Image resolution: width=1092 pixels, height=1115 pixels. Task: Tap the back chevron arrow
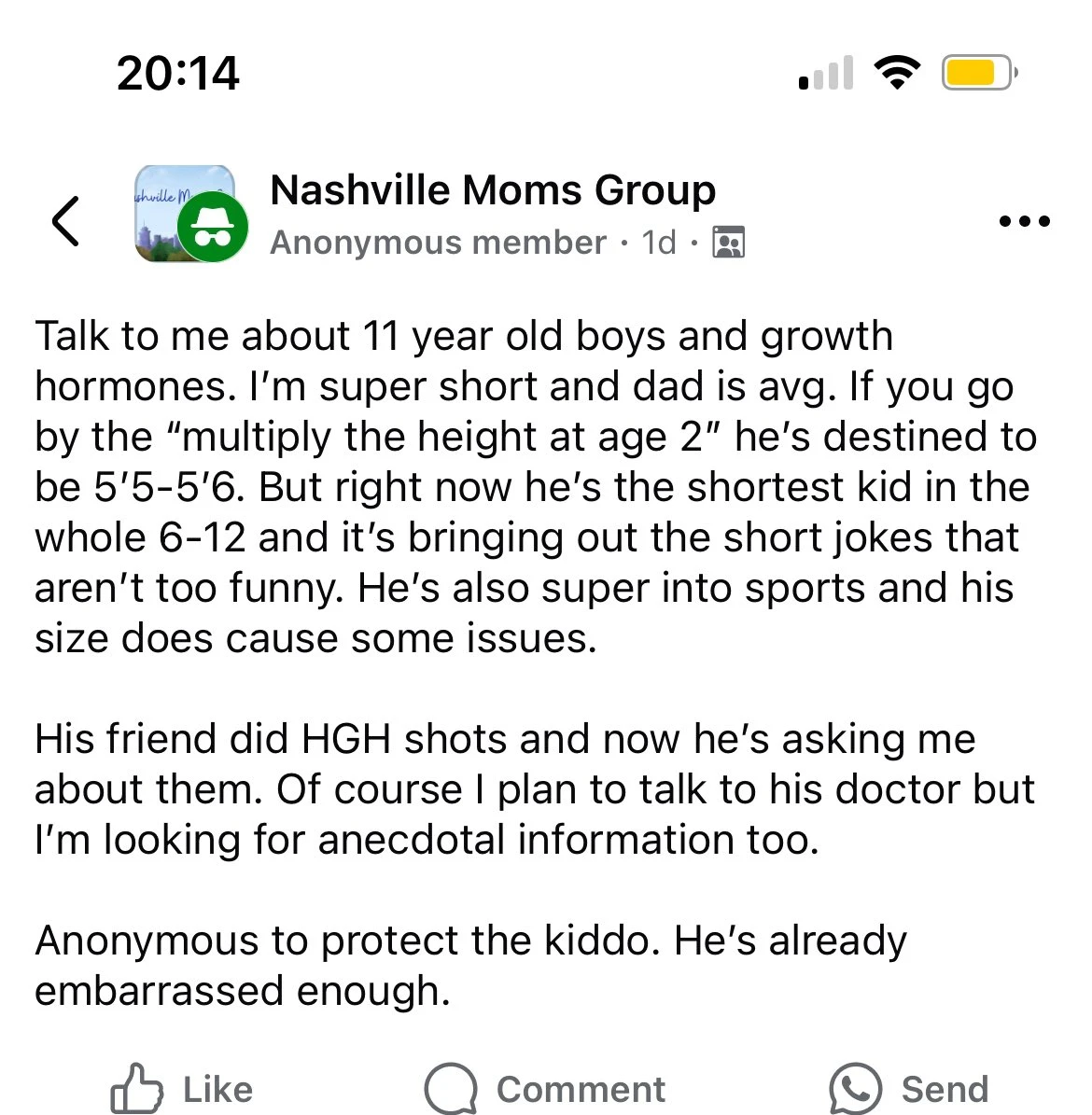(x=65, y=221)
